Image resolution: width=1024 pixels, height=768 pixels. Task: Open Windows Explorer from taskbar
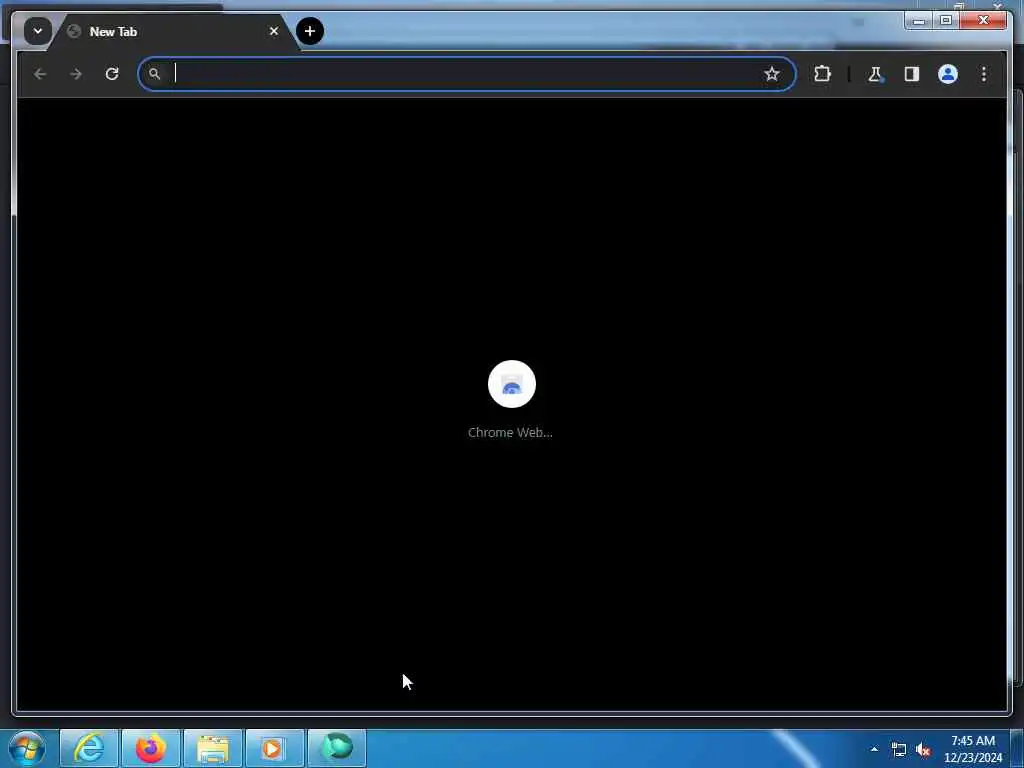tap(213, 748)
